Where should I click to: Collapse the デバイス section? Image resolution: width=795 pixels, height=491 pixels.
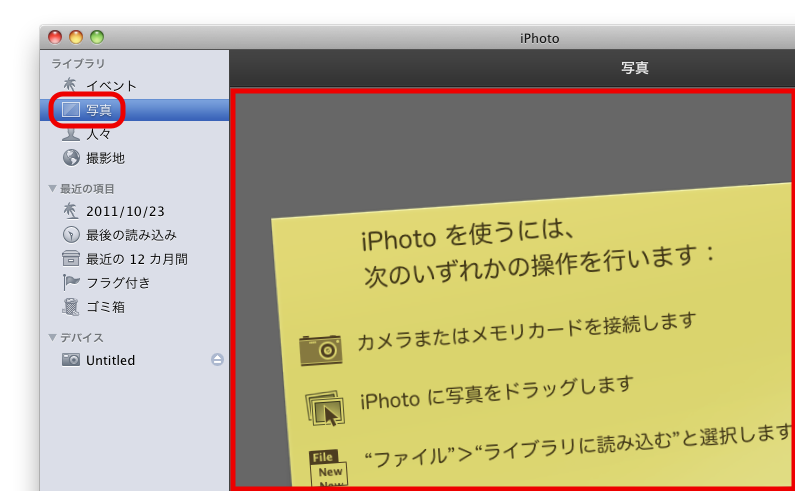click(53, 338)
